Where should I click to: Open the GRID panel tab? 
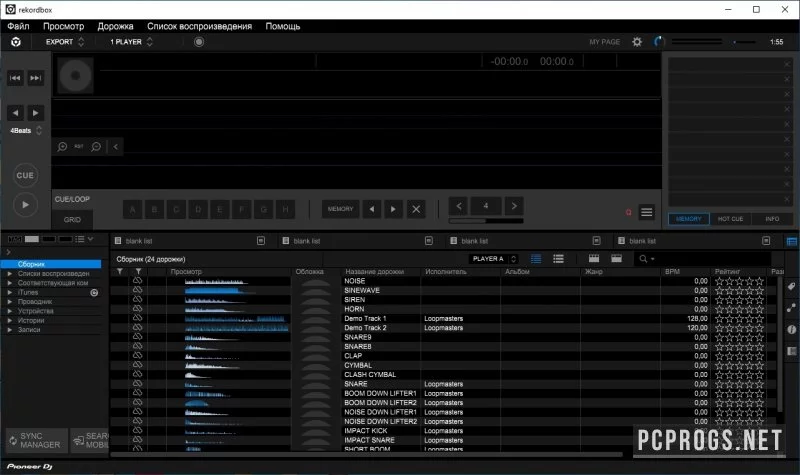(x=72, y=219)
